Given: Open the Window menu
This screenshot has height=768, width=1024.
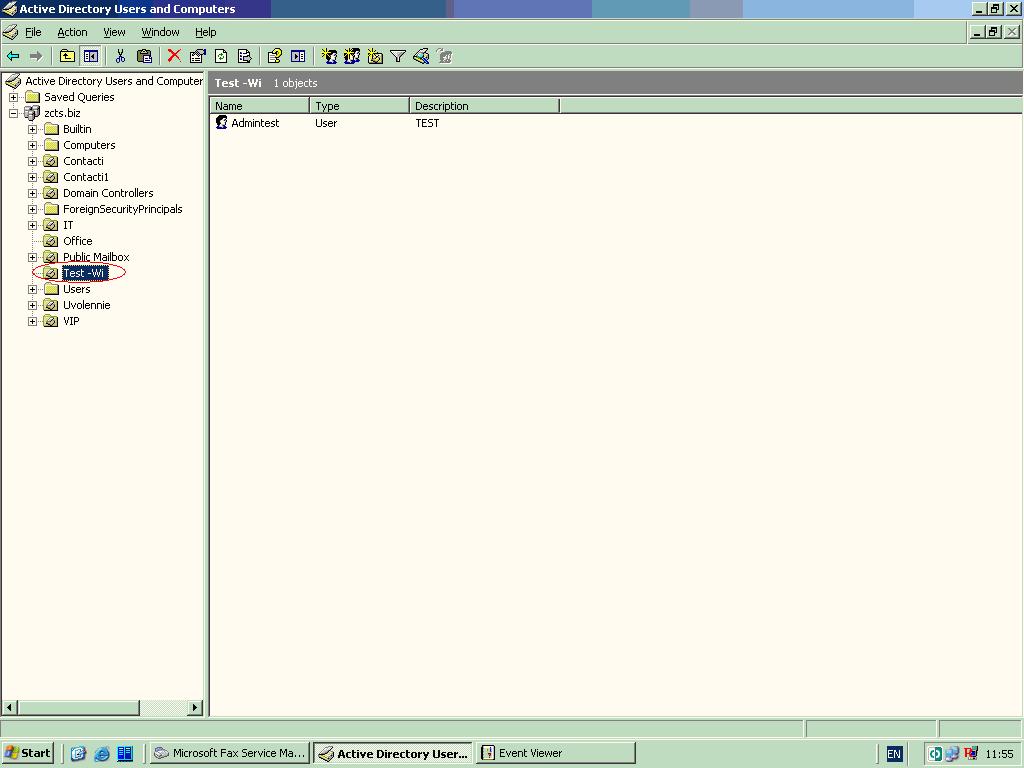Looking at the screenshot, I should pos(160,32).
